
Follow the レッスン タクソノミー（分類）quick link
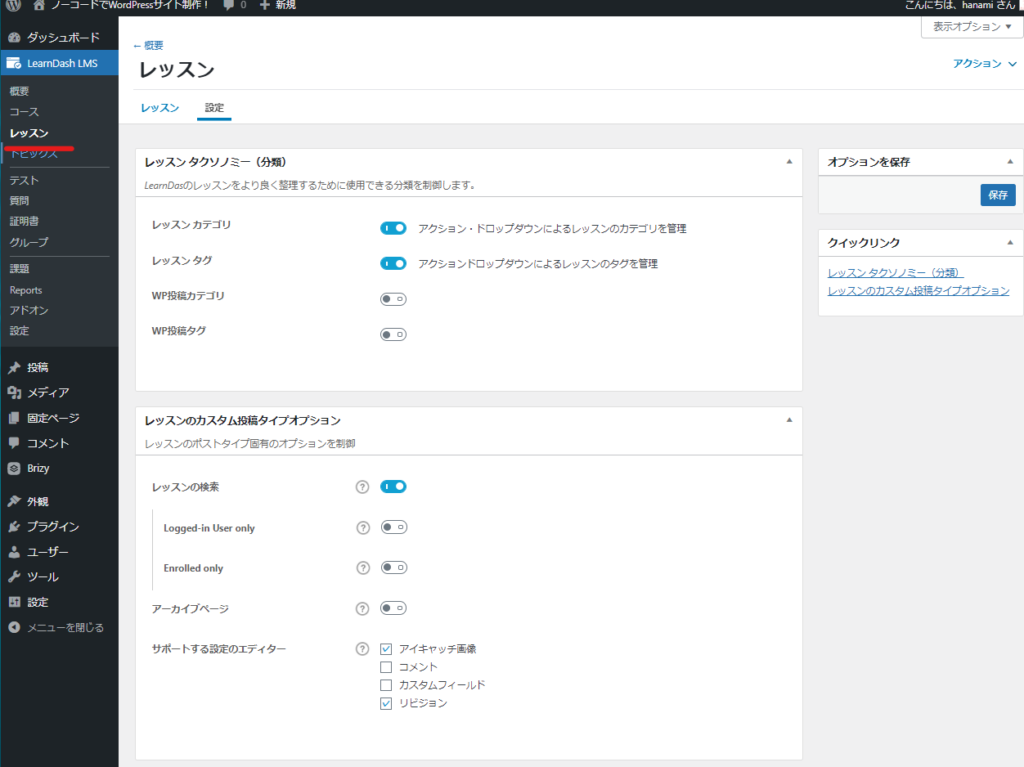(x=895, y=272)
